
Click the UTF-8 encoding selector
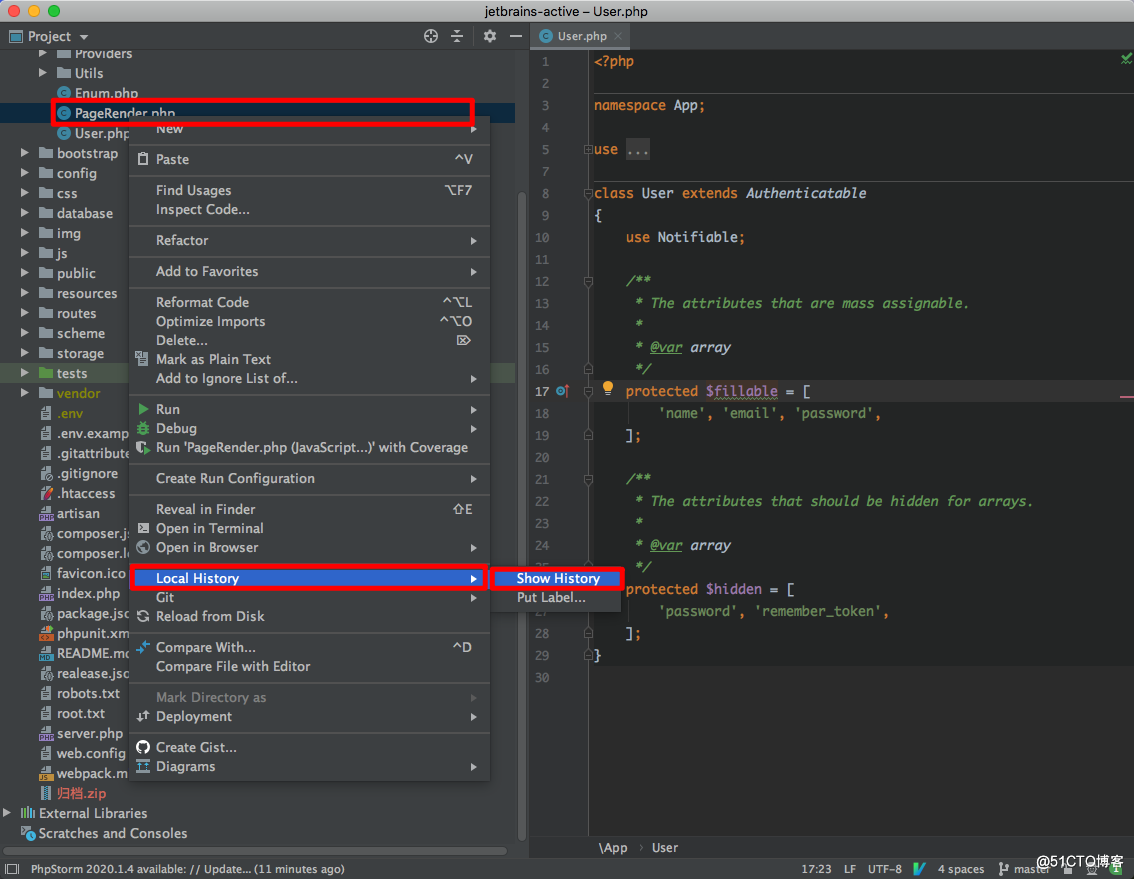tap(884, 869)
